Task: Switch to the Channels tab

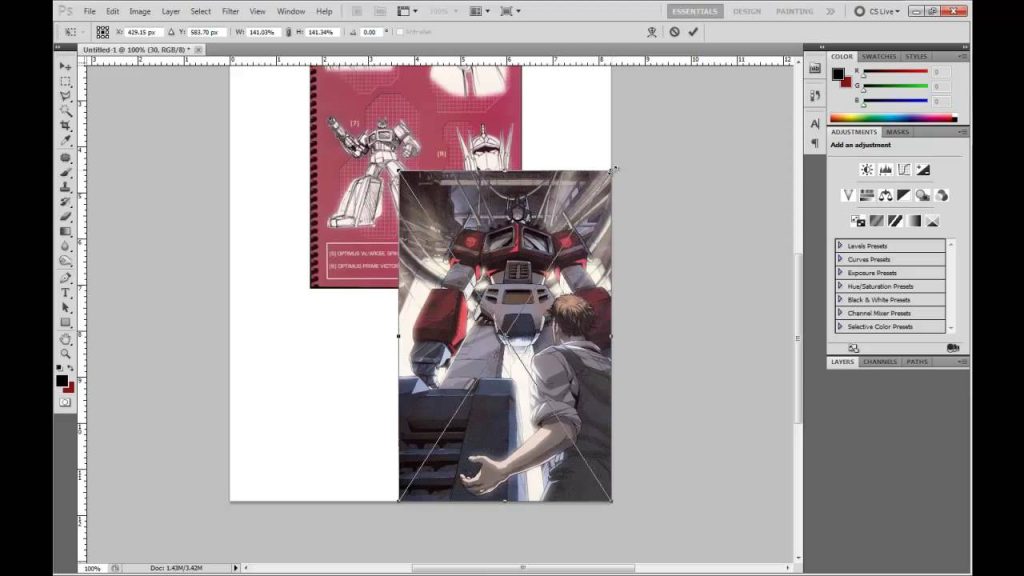Action: 880,362
